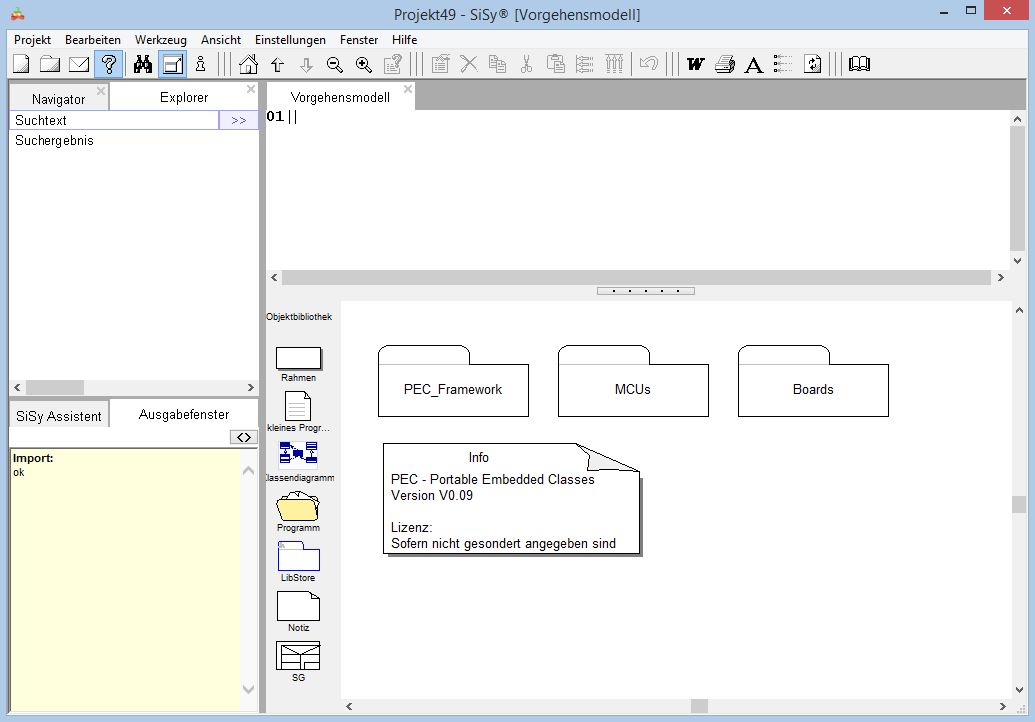The image size is (1035, 722).
Task: Pick the Notiz object from library
Action: [x=298, y=606]
